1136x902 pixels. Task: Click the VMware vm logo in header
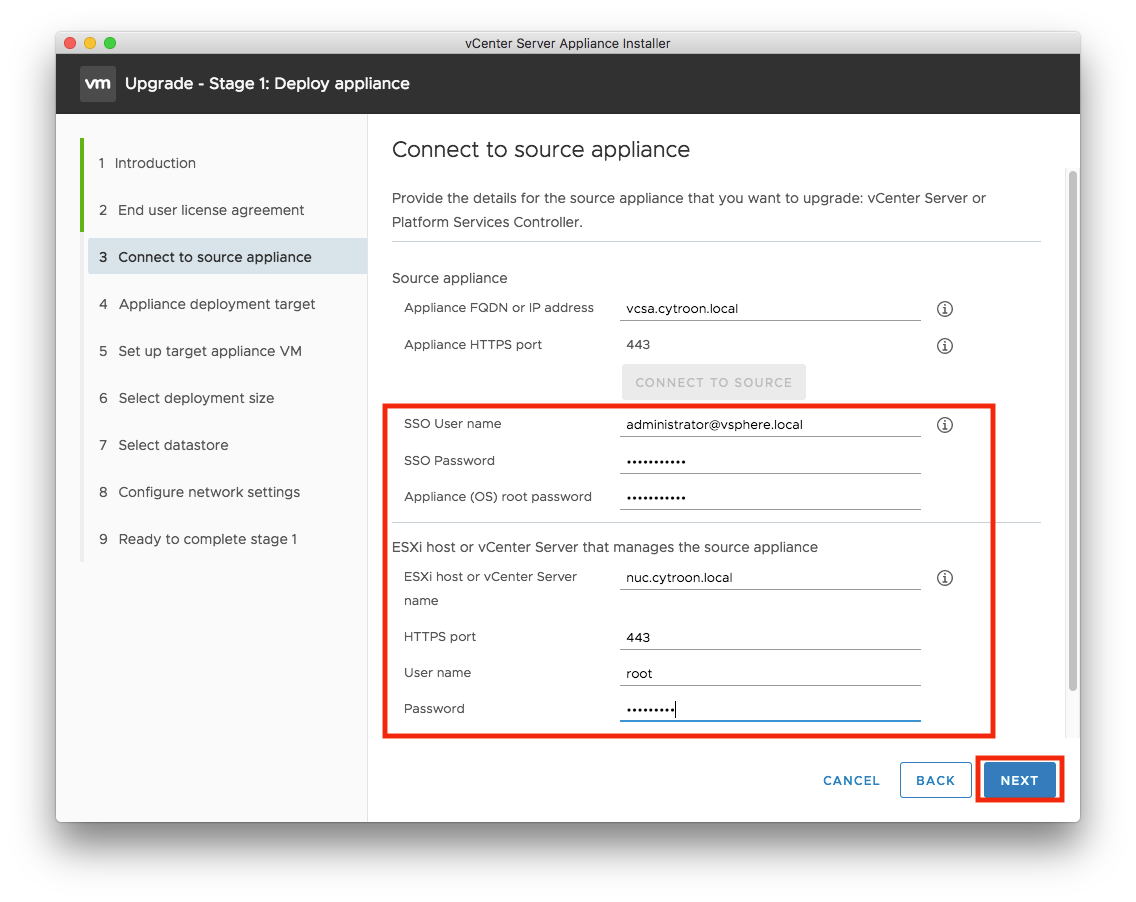pos(98,83)
